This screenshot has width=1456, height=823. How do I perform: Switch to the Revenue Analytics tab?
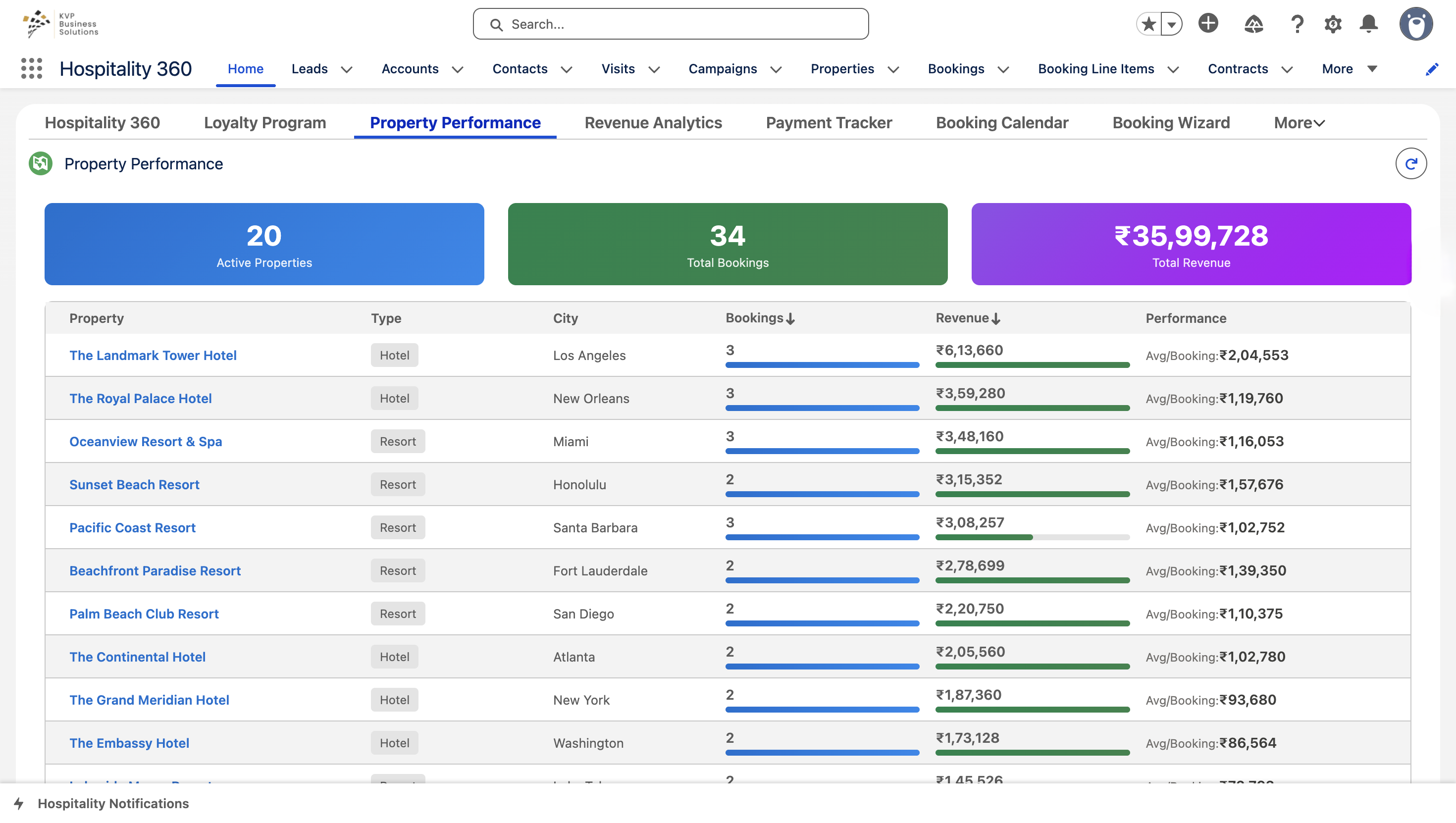click(653, 123)
